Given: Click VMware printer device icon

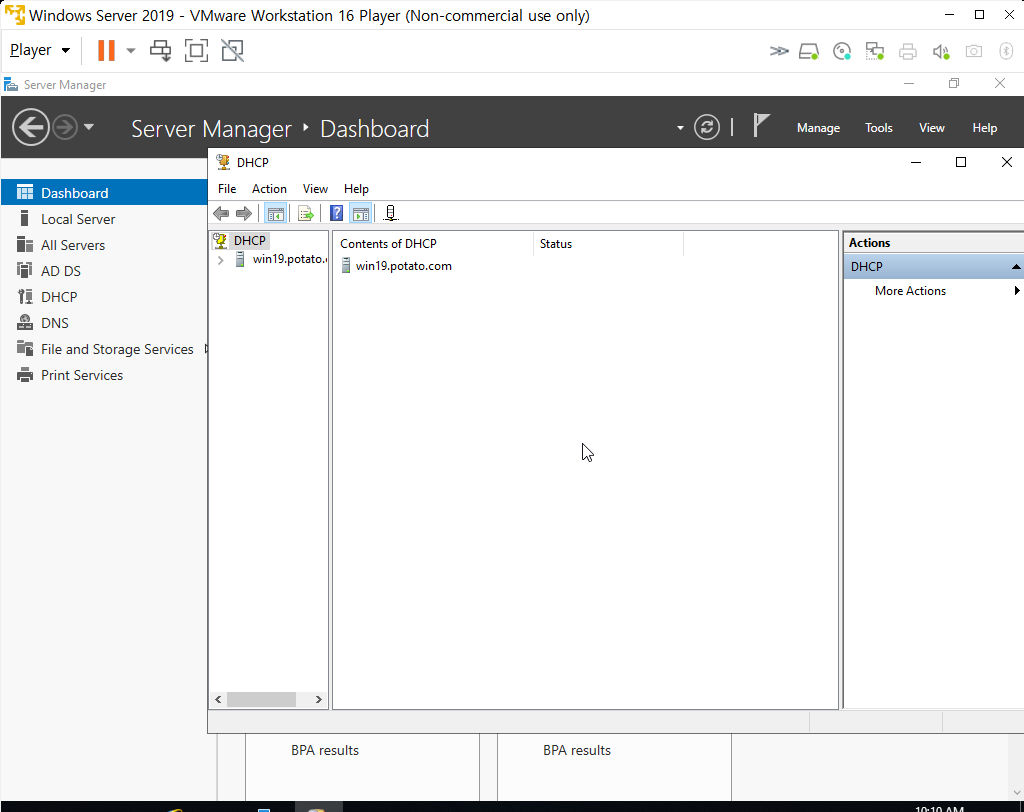Looking at the screenshot, I should 908,51.
